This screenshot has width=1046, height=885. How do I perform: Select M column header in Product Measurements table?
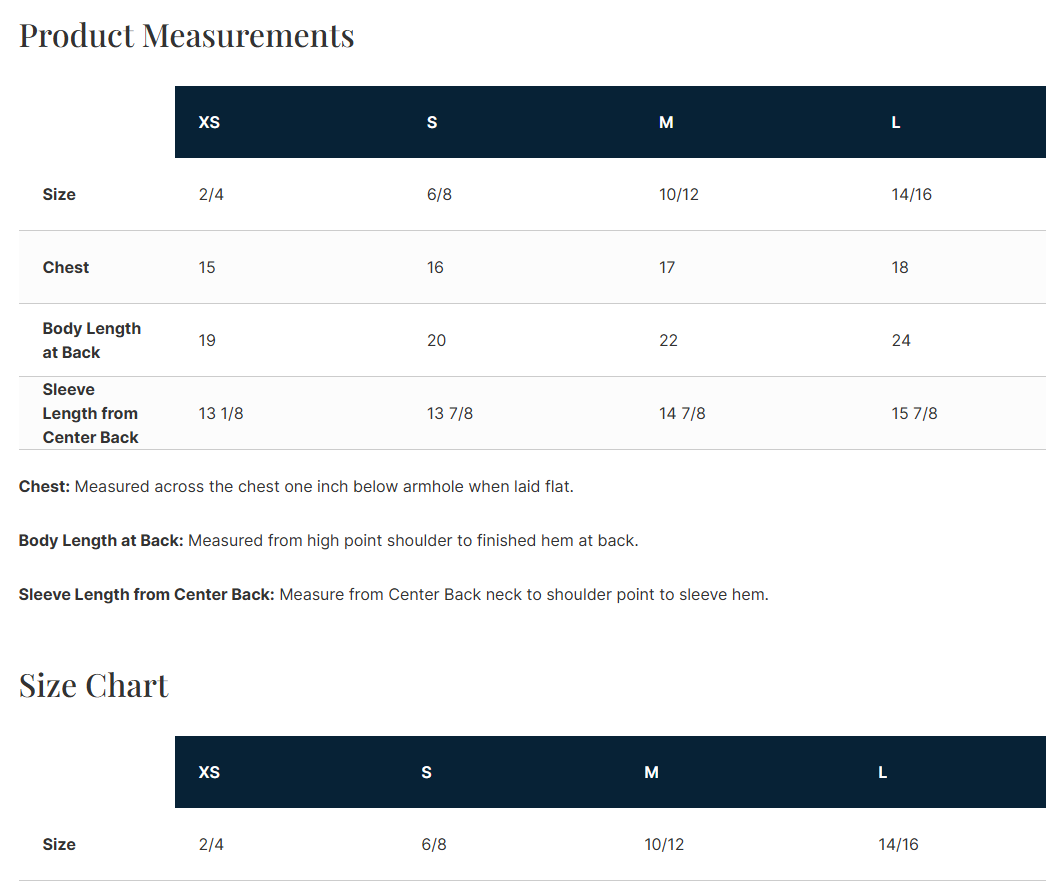666,122
